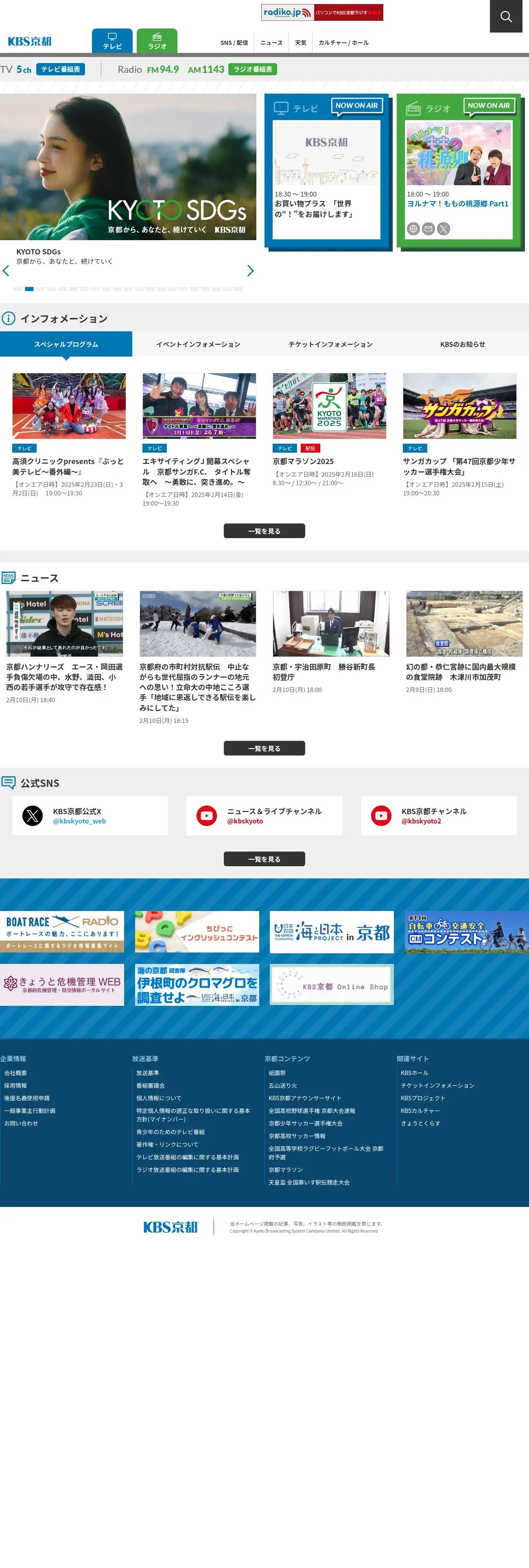Image resolution: width=529 pixels, height=1568 pixels.
Task: Click the KBS京都 header logo
Action: click(x=30, y=42)
